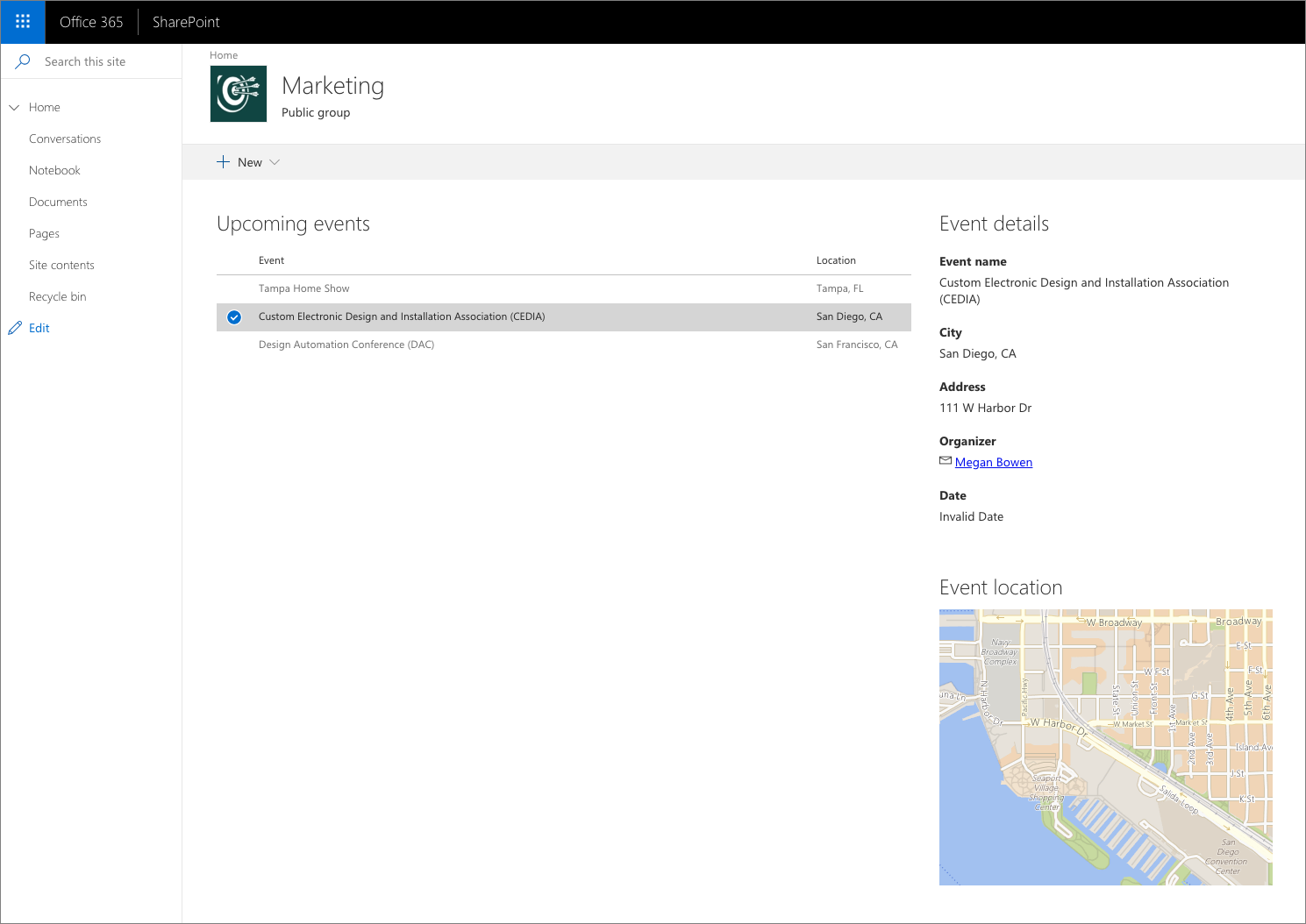This screenshot has width=1306, height=924.
Task: Open the Office 365 app launcher
Action: 22,22
